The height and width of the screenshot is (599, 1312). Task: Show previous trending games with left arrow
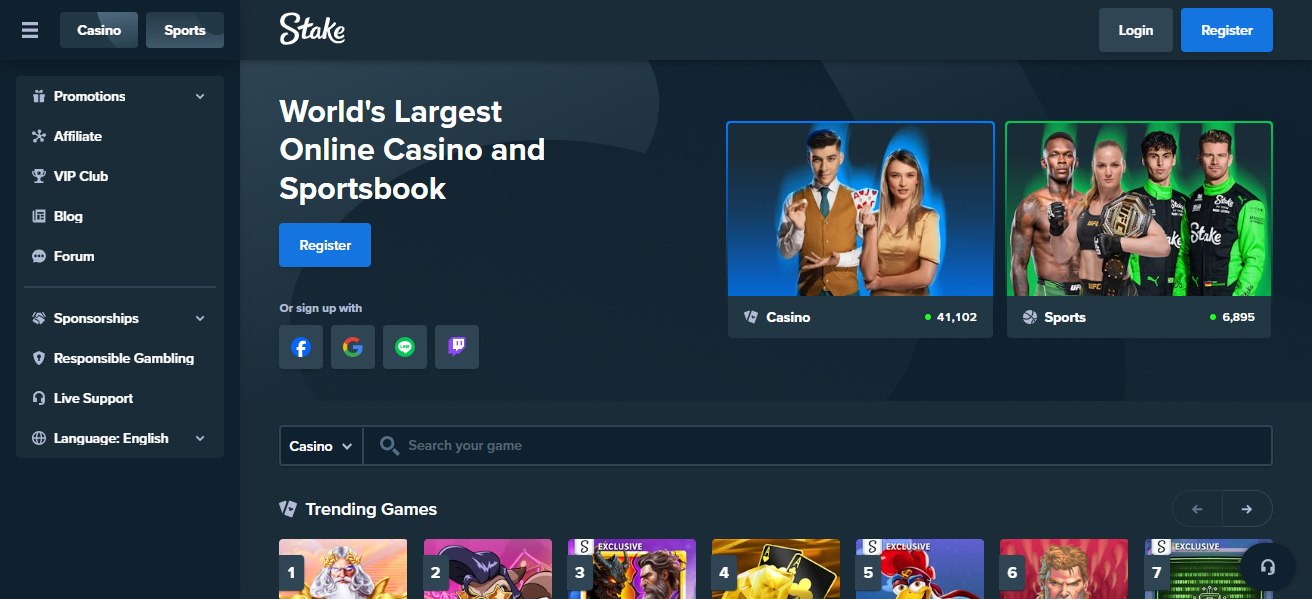(1197, 509)
